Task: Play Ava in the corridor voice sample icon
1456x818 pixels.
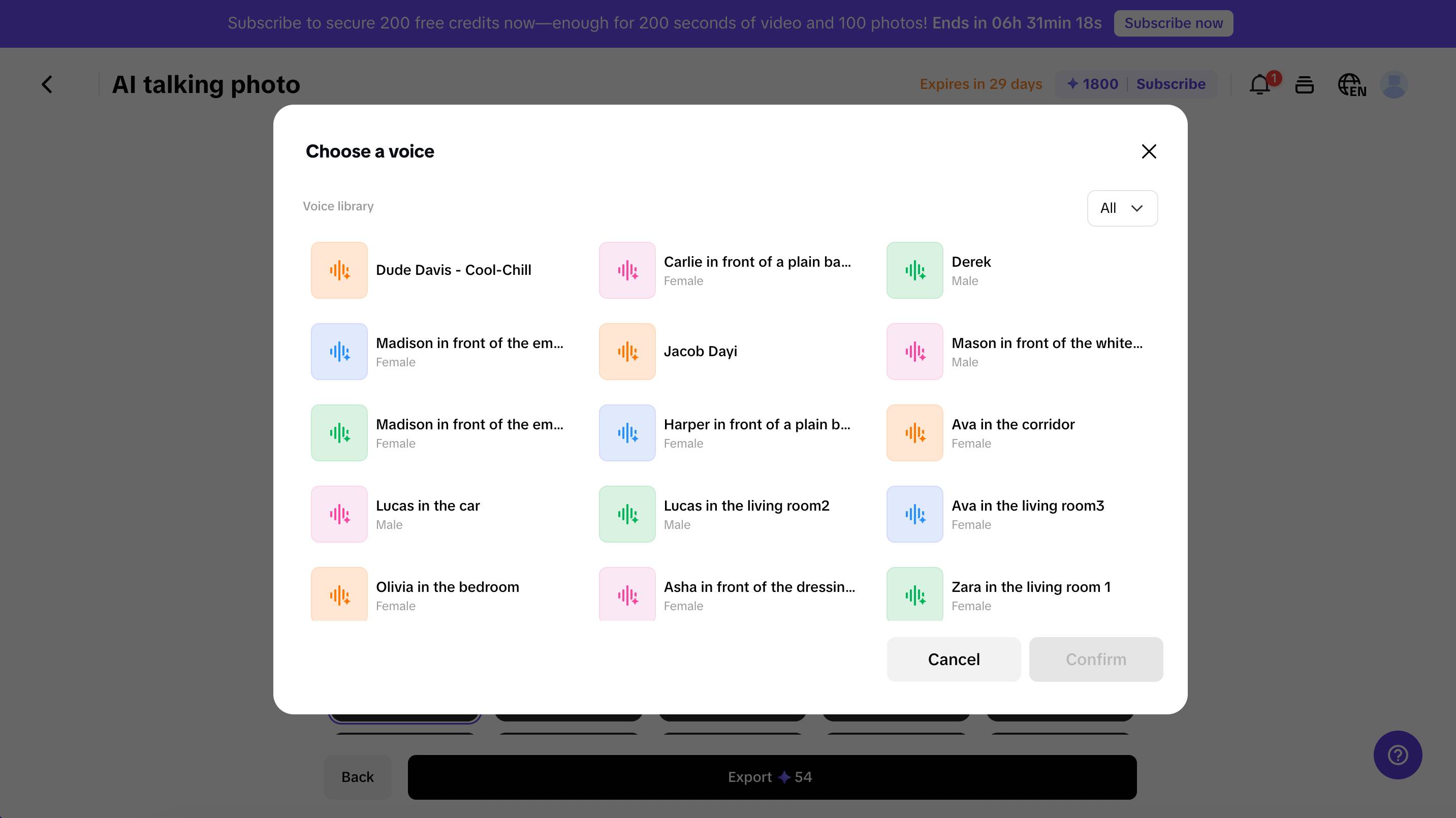Action: (914, 432)
